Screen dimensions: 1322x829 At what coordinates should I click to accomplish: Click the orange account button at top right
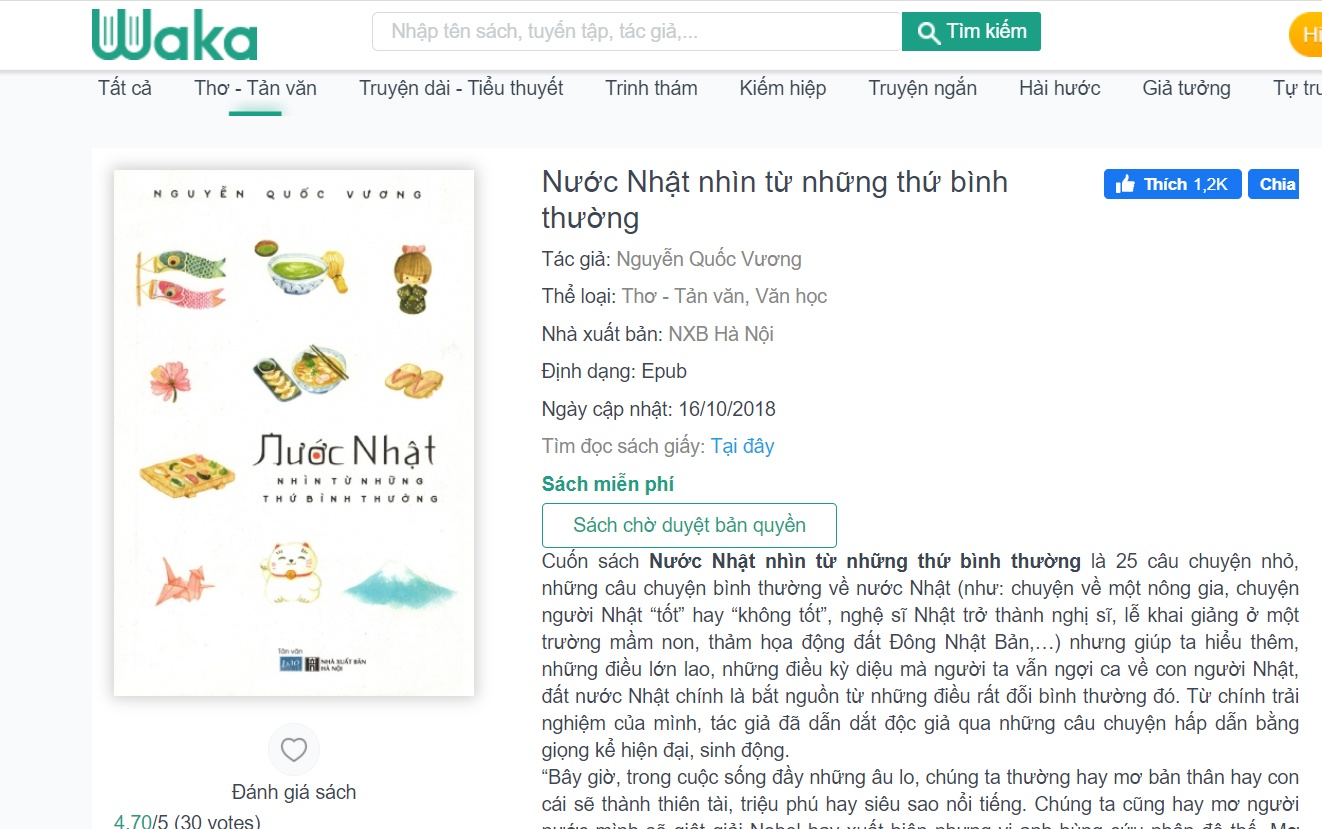pos(1306,35)
